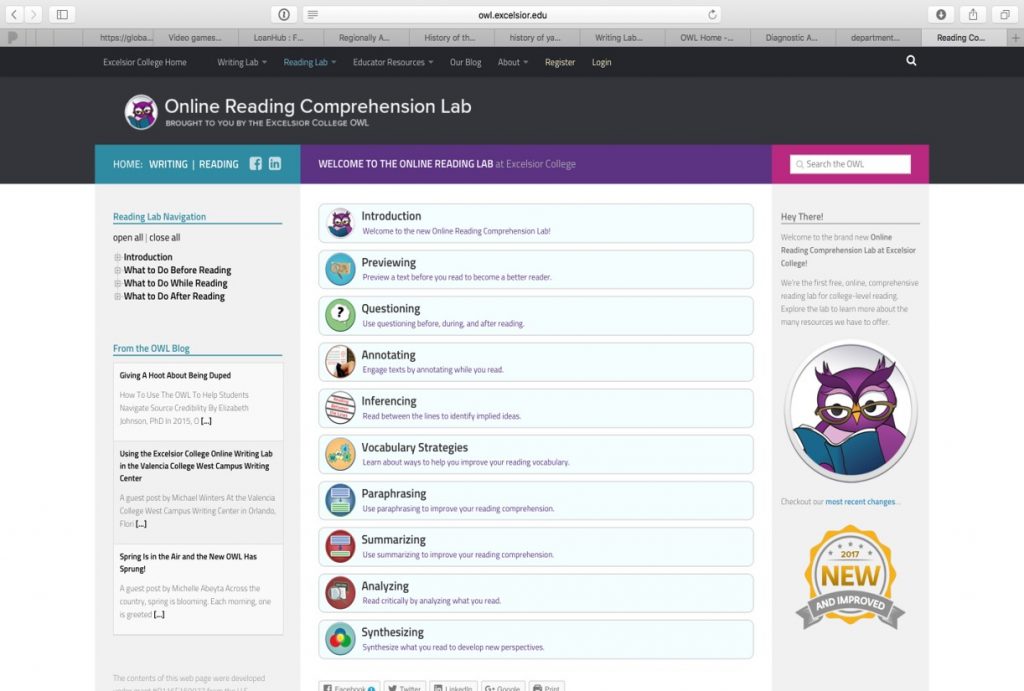Viewport: 1024px width, 691px height.
Task: Click the large owl reading image
Action: (851, 411)
